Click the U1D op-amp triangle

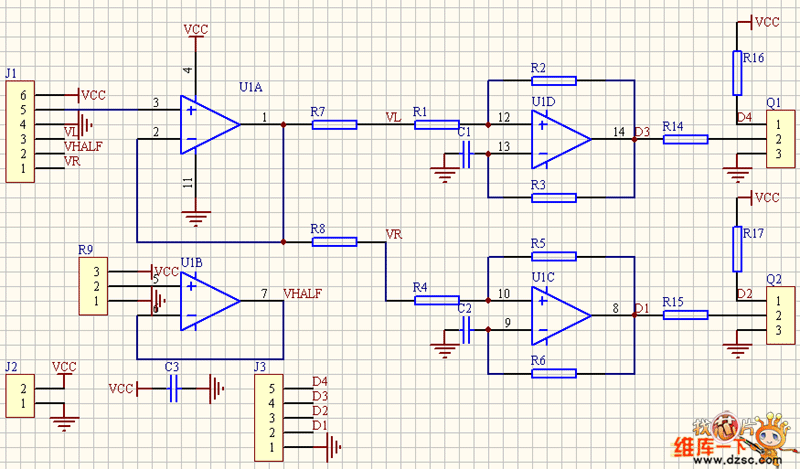click(558, 138)
